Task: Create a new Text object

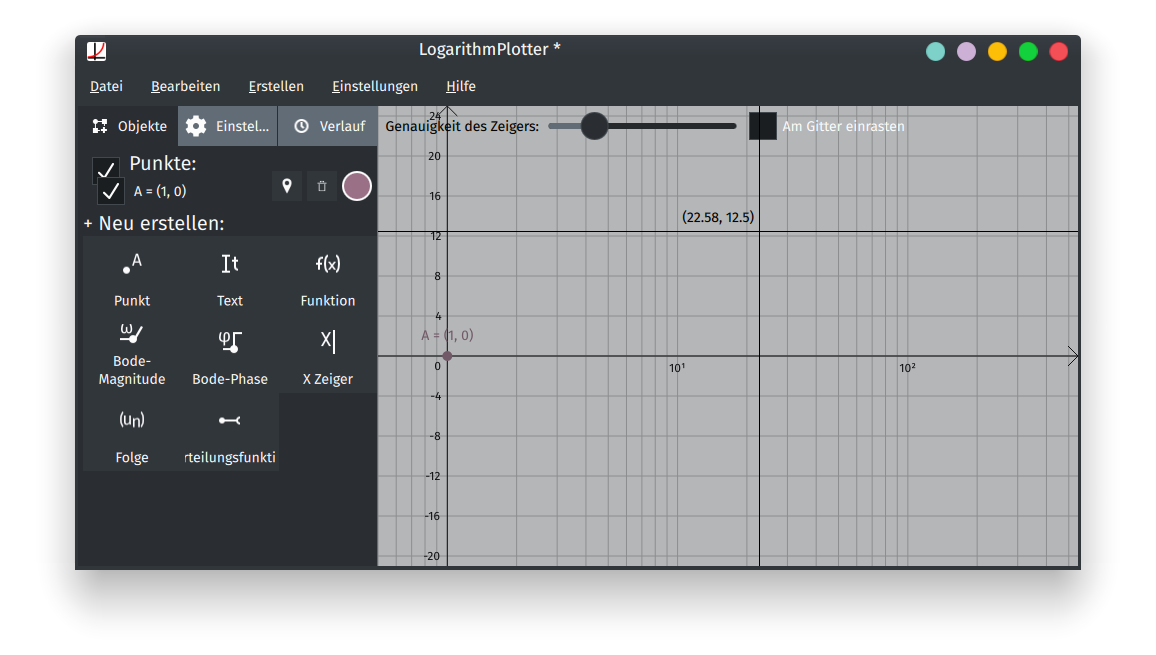Action: (229, 276)
